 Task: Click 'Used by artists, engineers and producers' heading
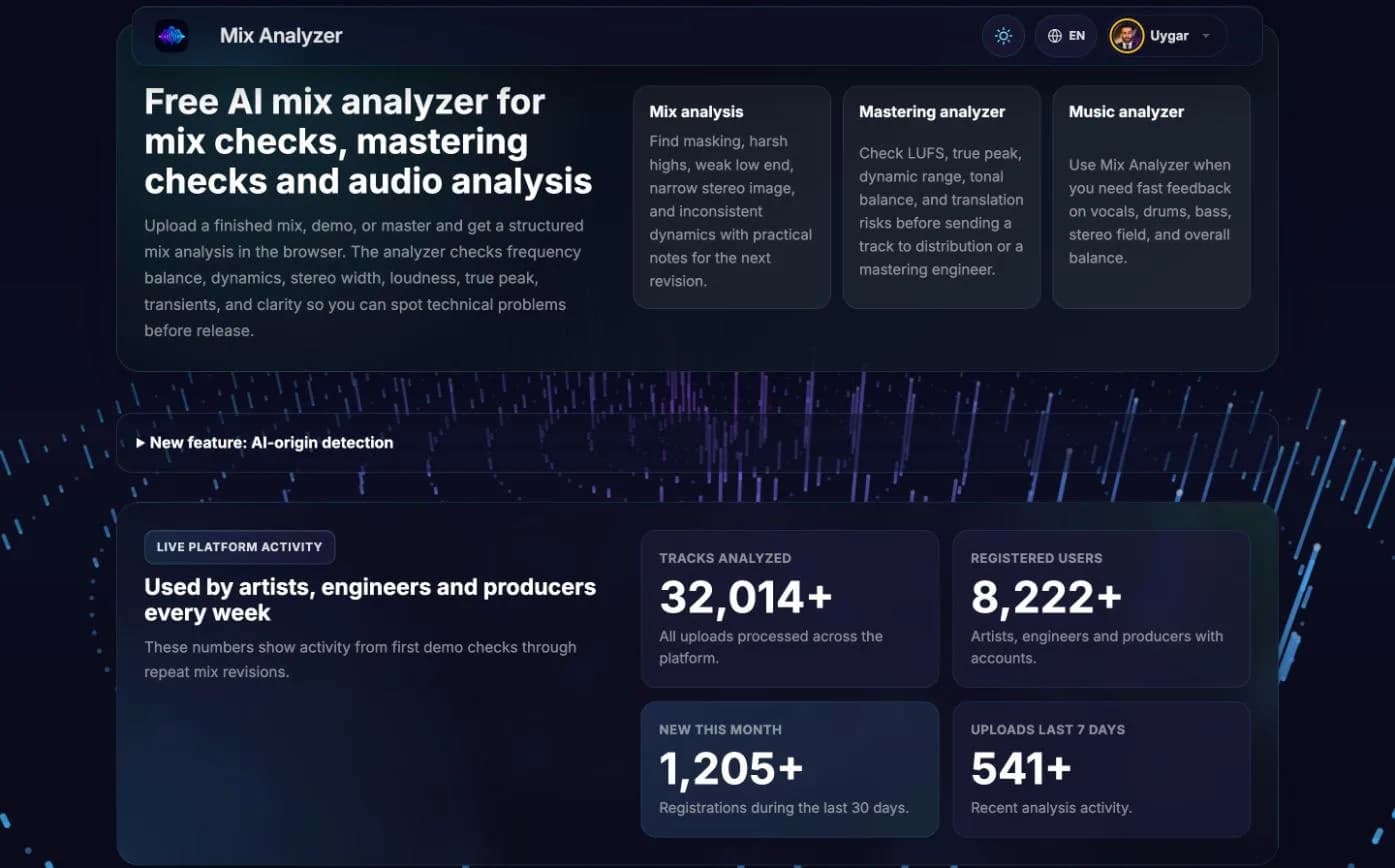pos(370,599)
